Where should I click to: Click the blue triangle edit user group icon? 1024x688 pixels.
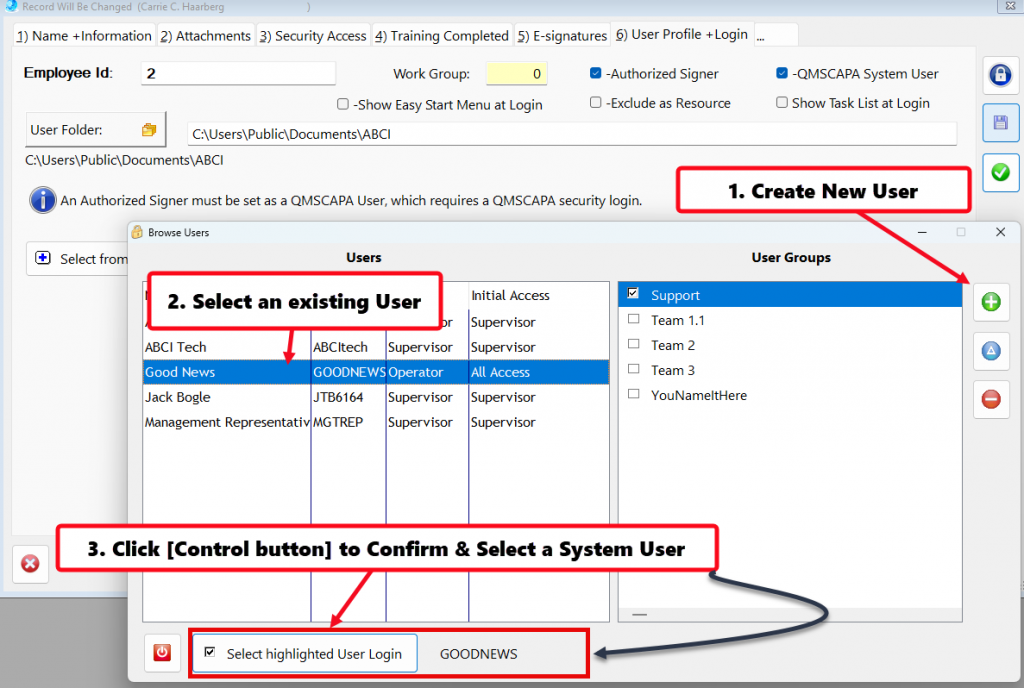[991, 351]
